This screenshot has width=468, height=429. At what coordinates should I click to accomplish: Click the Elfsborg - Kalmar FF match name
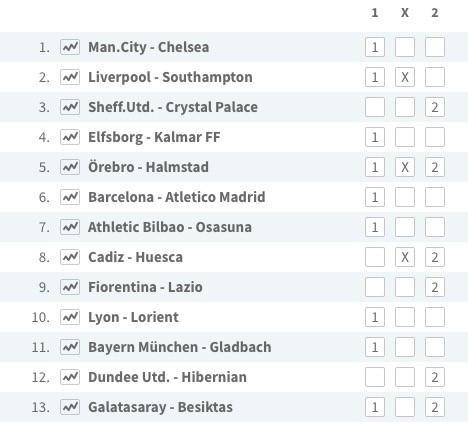click(154, 137)
